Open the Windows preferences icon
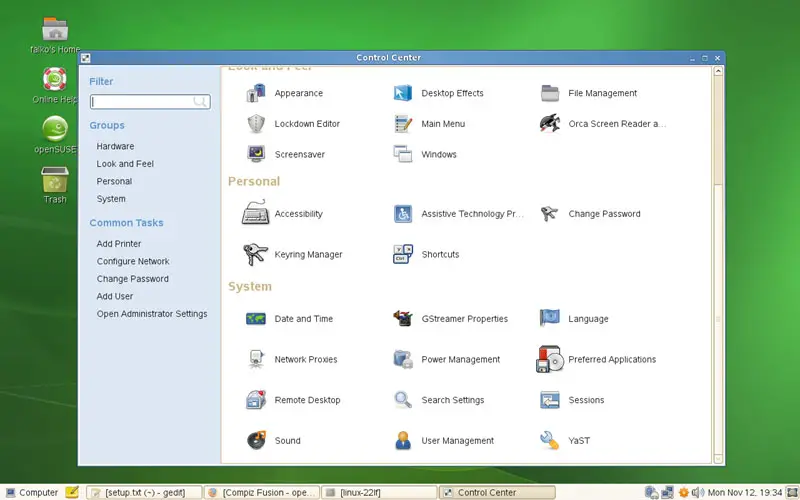Viewport: 800px width, 500px height. tap(403, 154)
